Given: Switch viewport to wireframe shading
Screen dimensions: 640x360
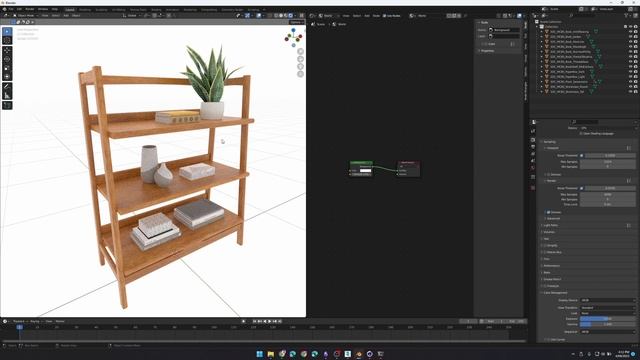Looking at the screenshot, I should click(x=276, y=16).
